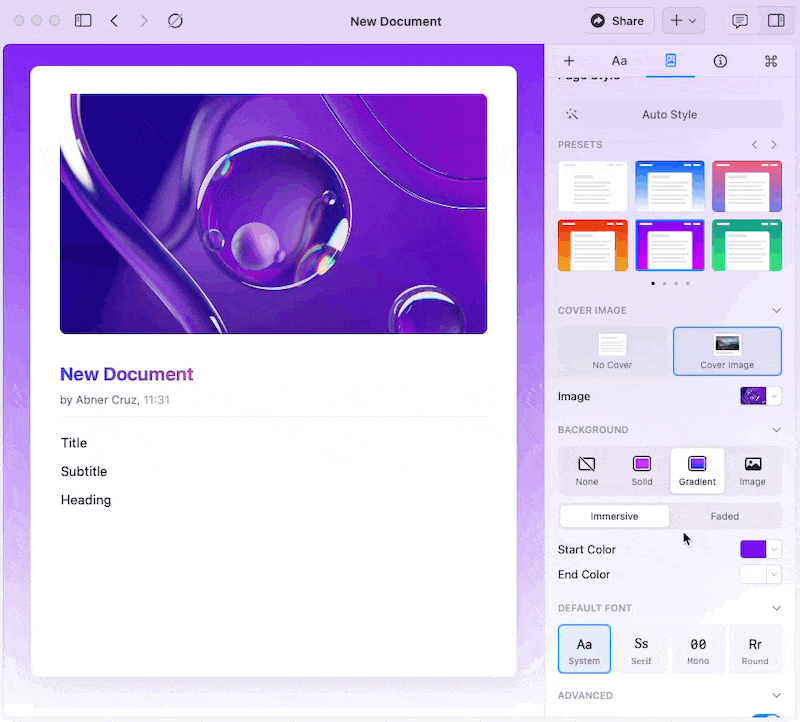Screen dimensions: 800x722
Task: Open the info circle tab
Action: point(720,61)
